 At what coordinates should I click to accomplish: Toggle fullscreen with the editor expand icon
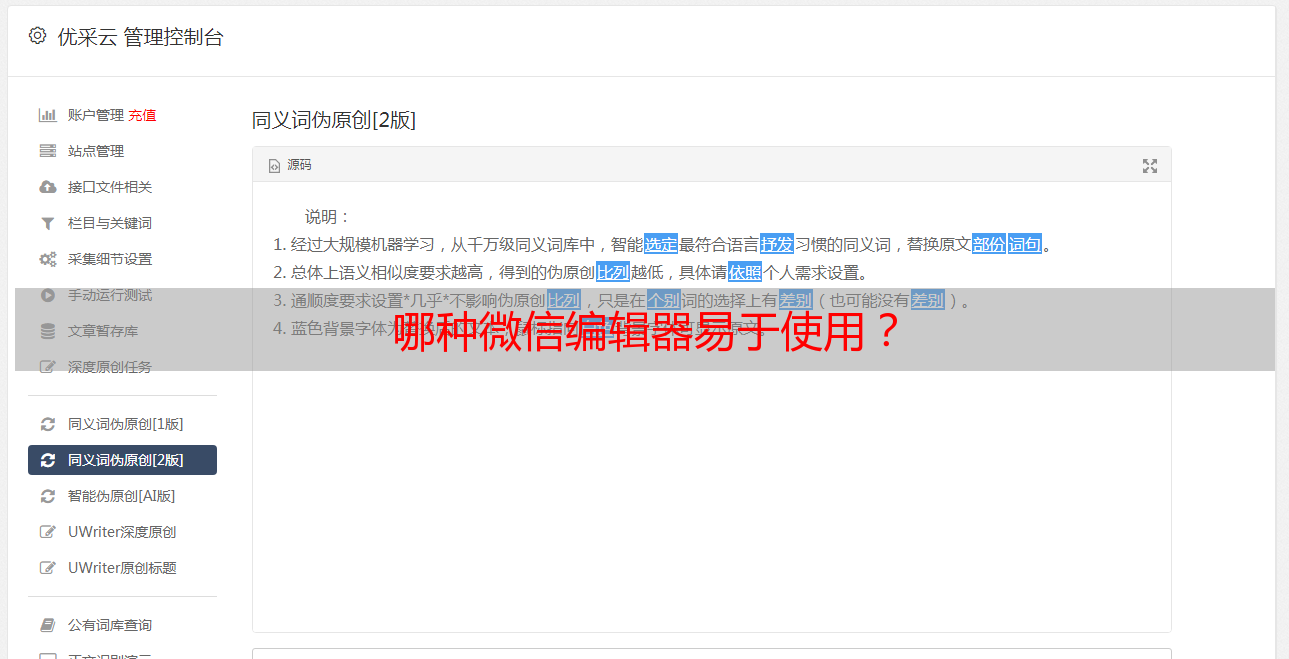[1150, 166]
